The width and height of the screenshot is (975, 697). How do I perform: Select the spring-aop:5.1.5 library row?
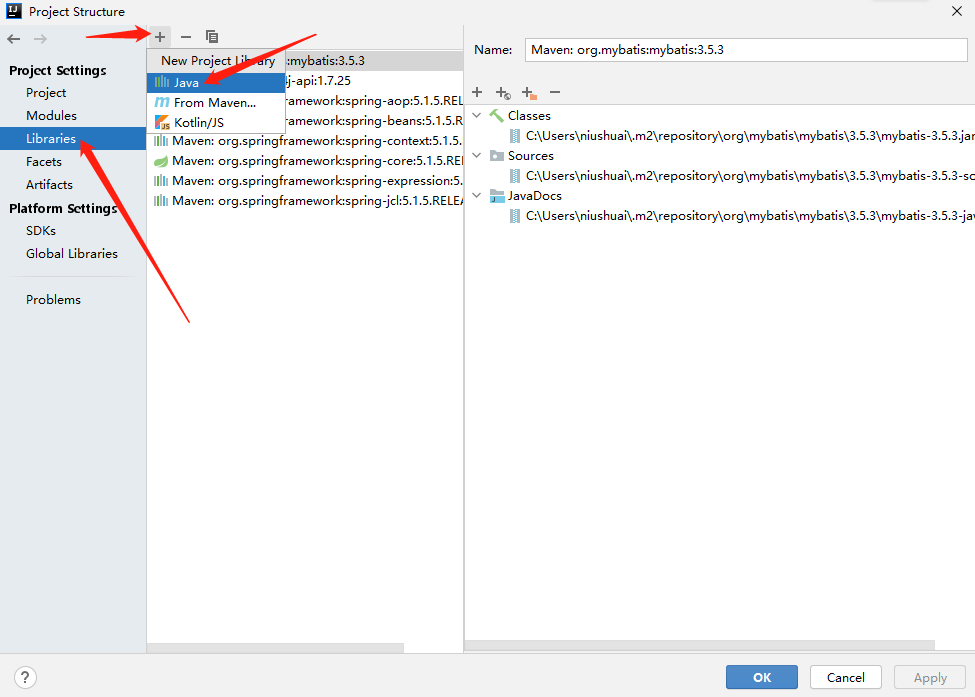coord(374,101)
